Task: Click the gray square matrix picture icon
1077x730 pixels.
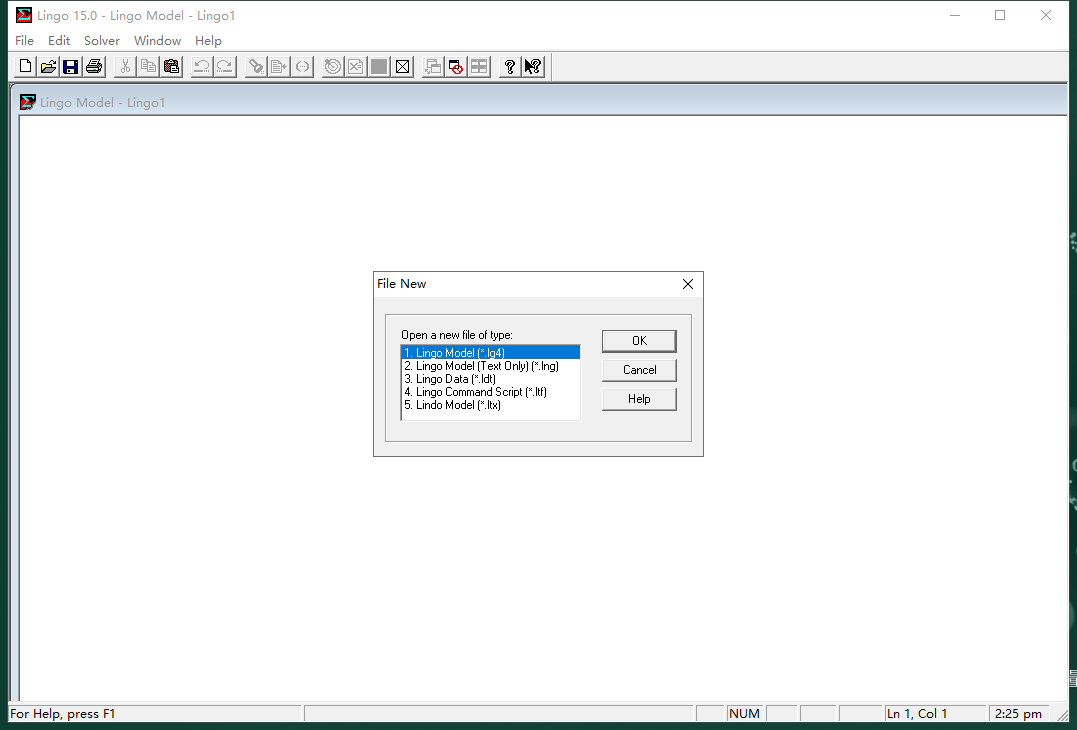Action: tap(379, 67)
